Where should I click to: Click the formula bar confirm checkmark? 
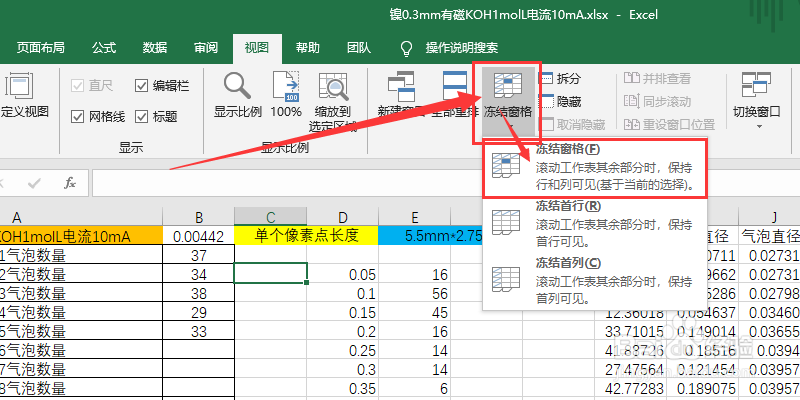coord(34,183)
